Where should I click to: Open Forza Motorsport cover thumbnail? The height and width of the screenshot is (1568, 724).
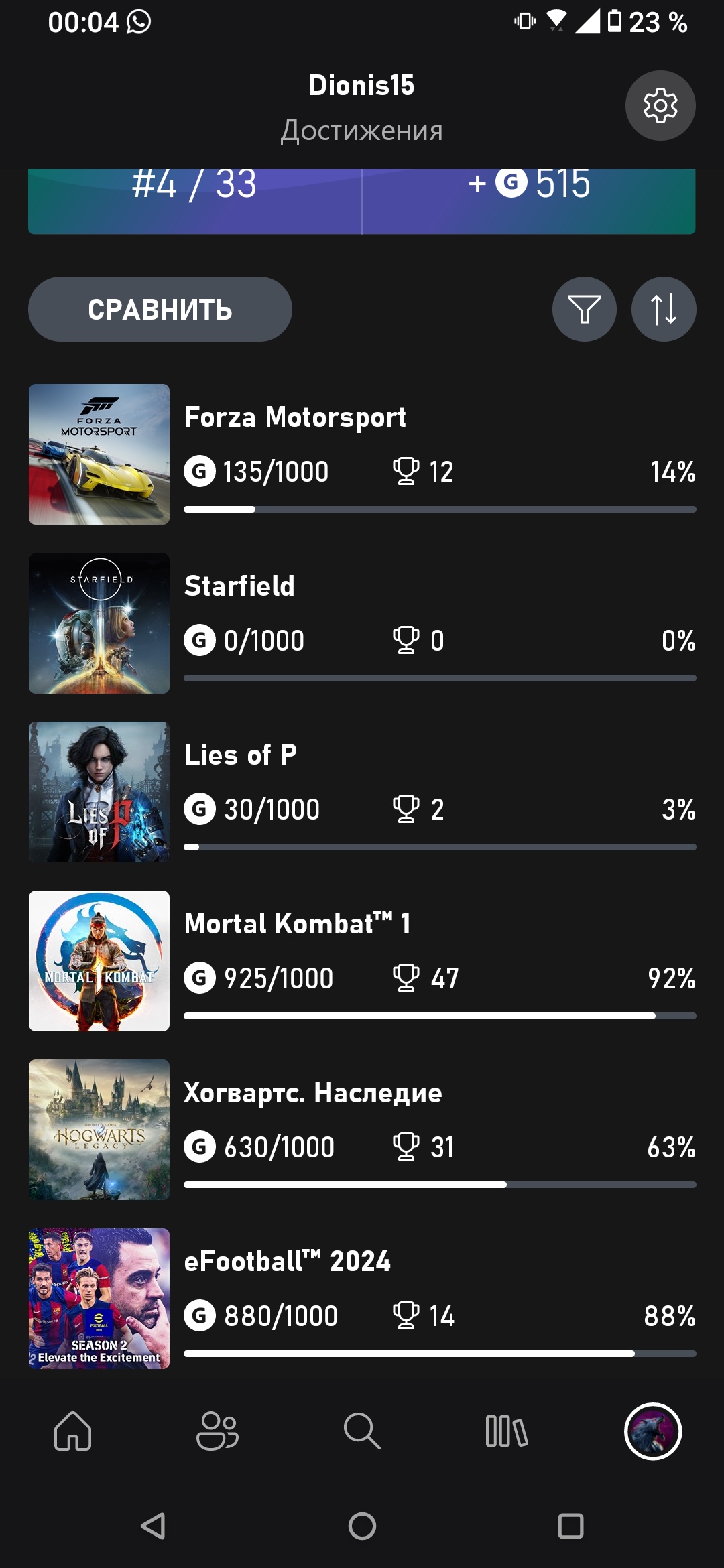coord(99,454)
